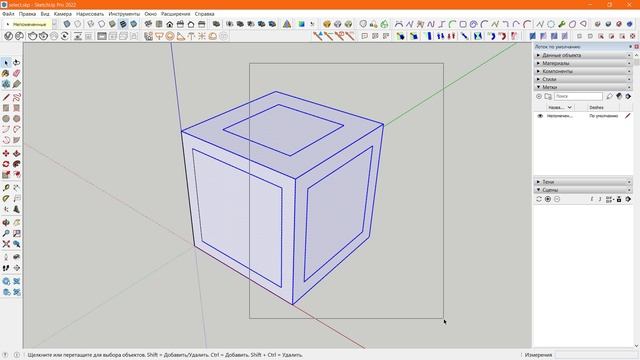This screenshot has height=360, width=640.
Task: Click in the tags Поиск search field
Action: pyautogui.click(x=578, y=96)
